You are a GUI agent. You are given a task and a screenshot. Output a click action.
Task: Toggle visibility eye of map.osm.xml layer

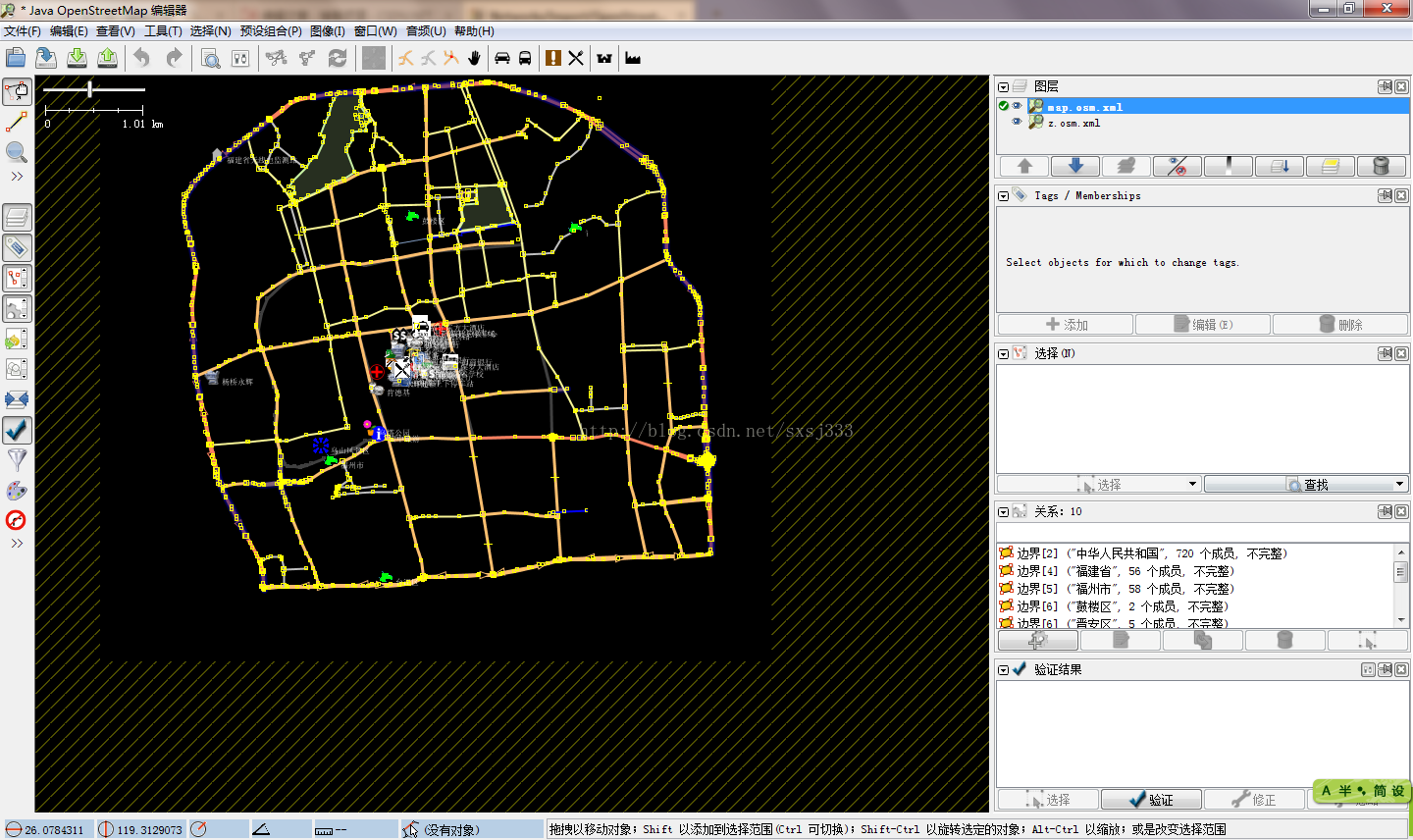click(1018, 106)
